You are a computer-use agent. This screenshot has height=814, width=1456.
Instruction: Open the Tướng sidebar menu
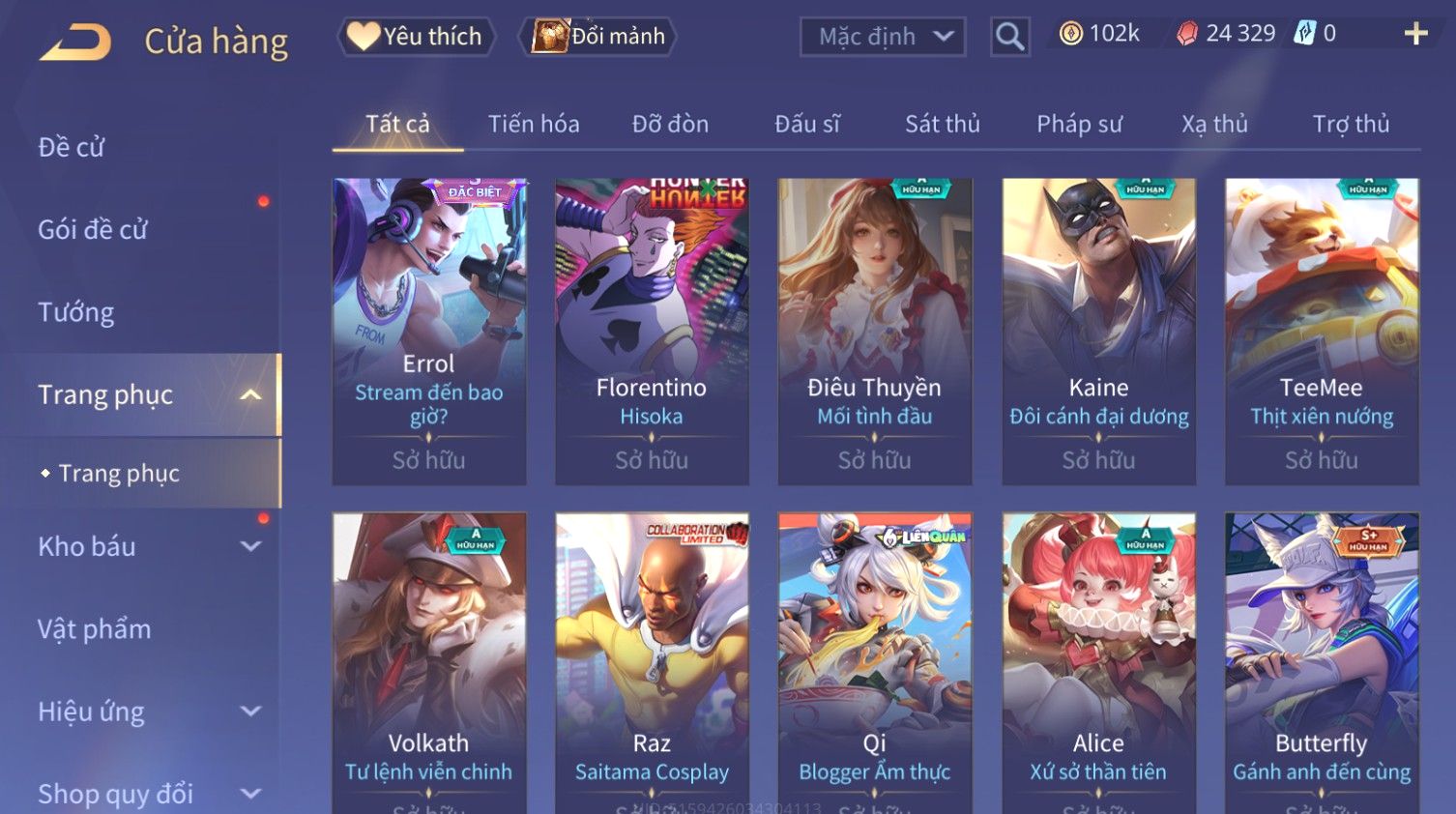(x=76, y=312)
